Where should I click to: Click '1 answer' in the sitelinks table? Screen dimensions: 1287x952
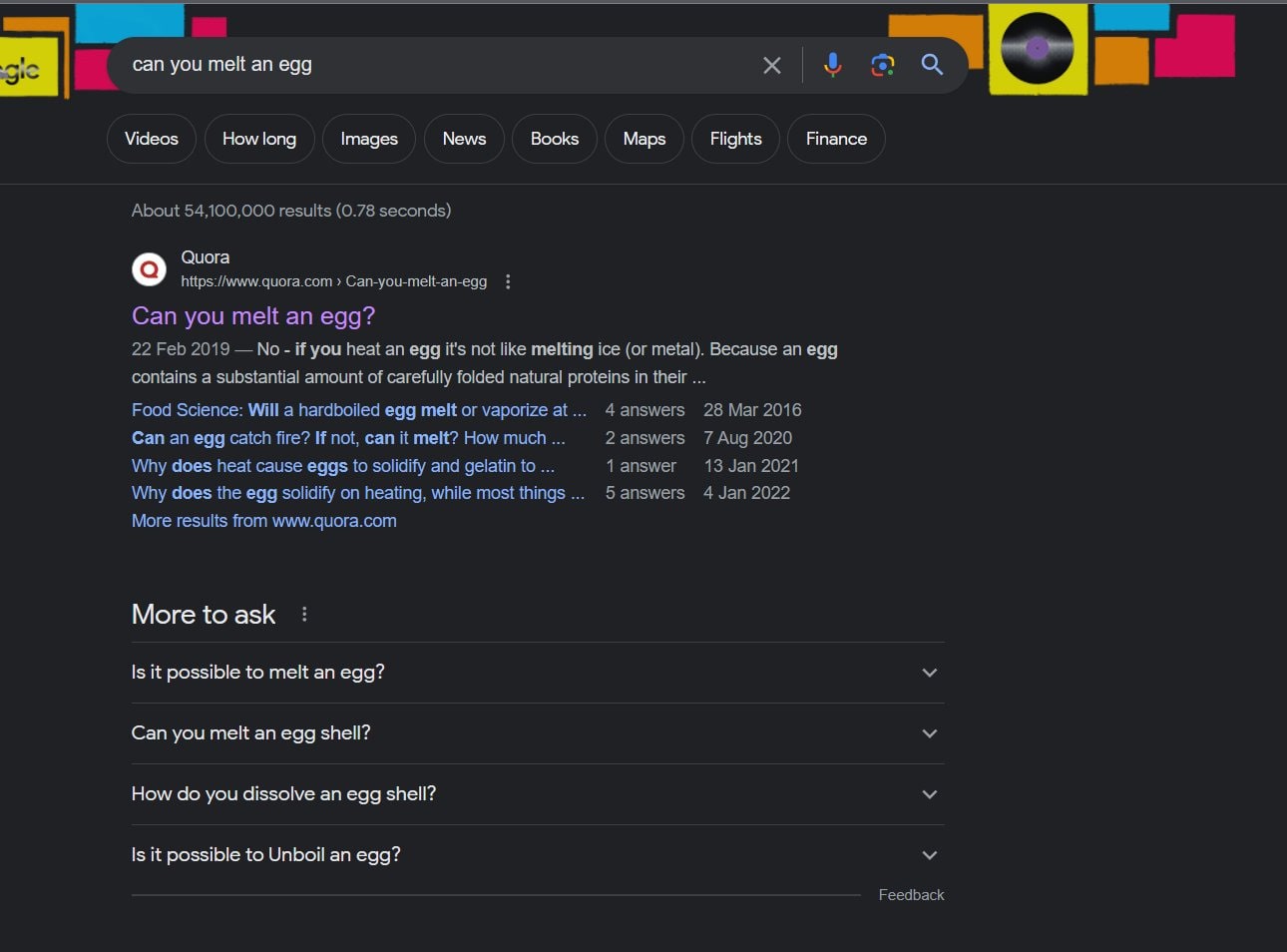click(641, 466)
